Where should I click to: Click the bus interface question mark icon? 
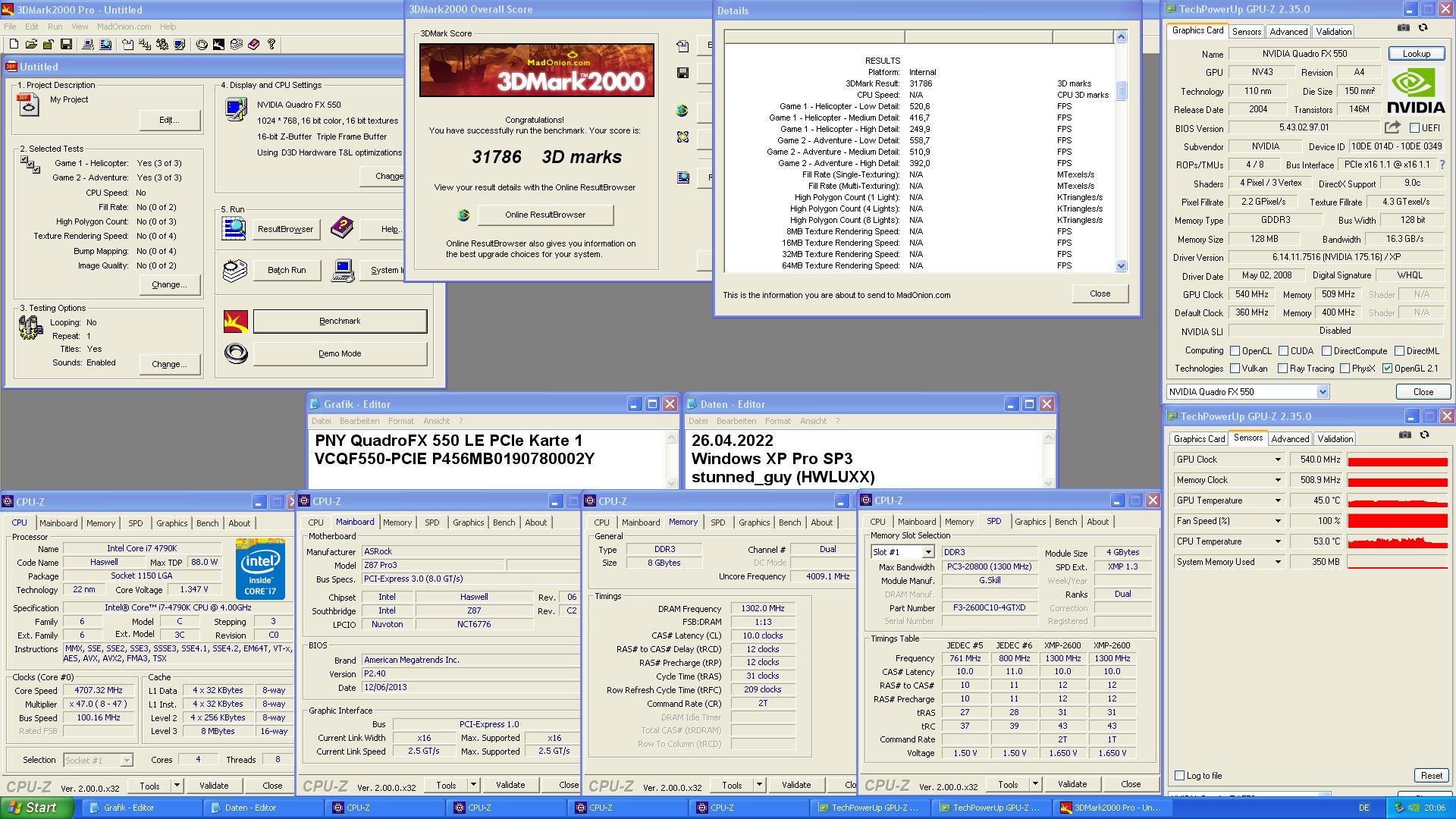click(x=1442, y=165)
